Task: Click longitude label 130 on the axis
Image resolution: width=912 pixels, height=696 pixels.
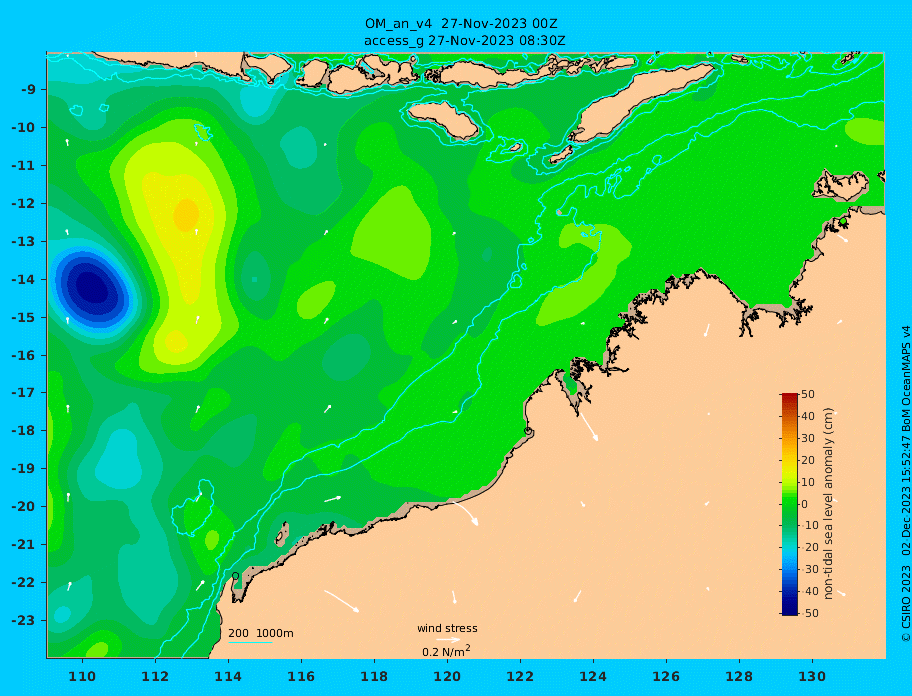Action: point(812,676)
